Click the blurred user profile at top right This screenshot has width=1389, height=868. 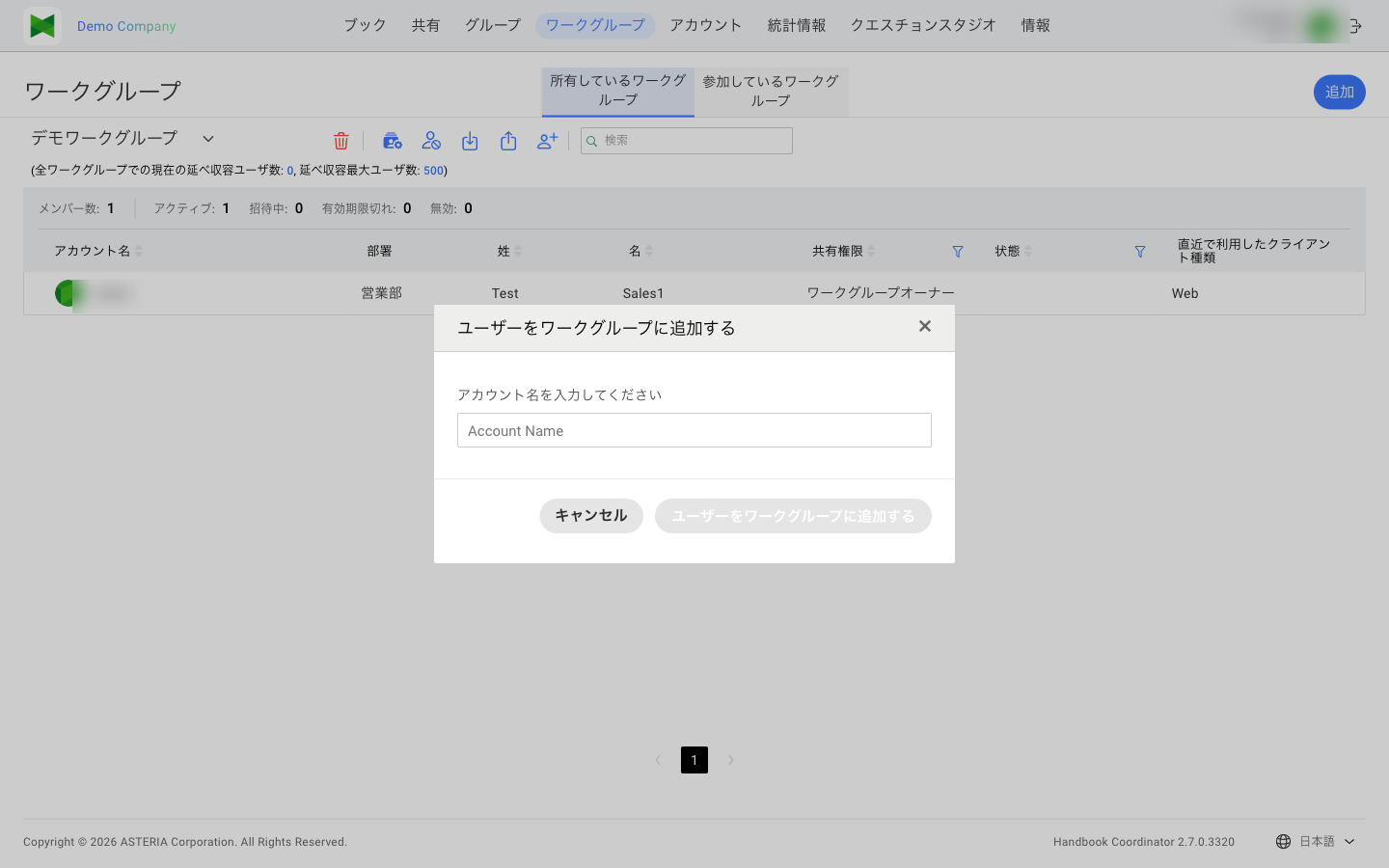pos(1288,25)
